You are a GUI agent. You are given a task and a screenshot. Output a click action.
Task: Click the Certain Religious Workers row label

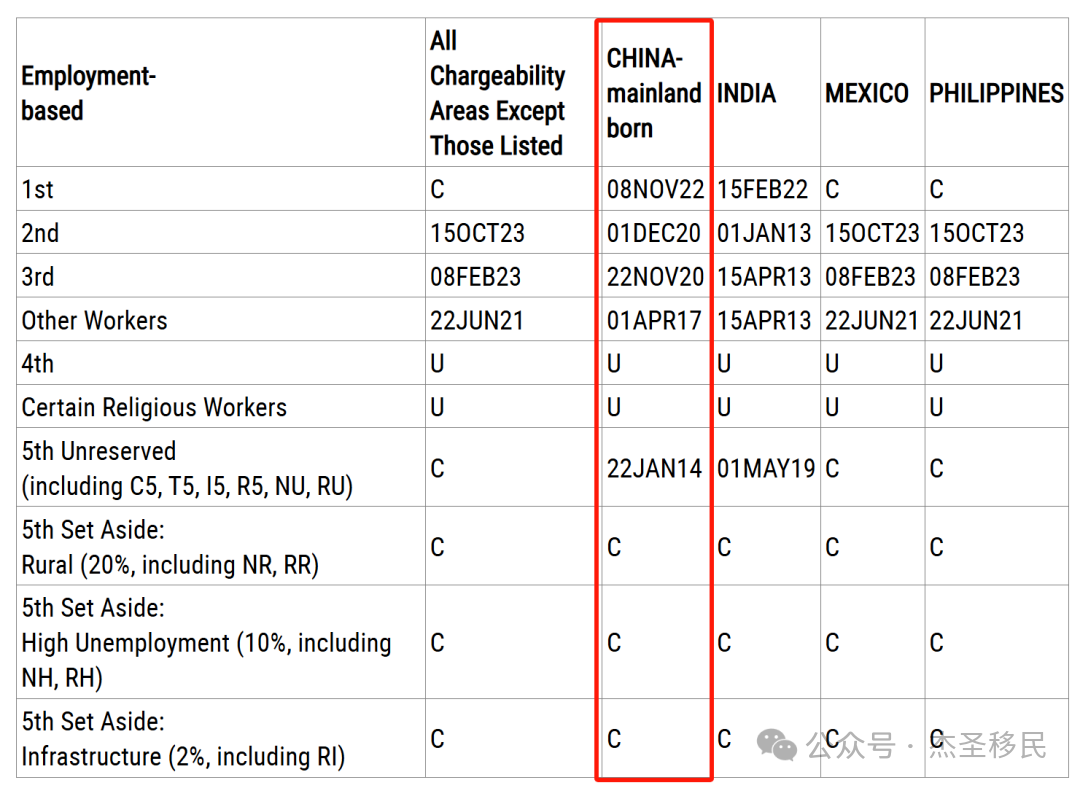154,407
